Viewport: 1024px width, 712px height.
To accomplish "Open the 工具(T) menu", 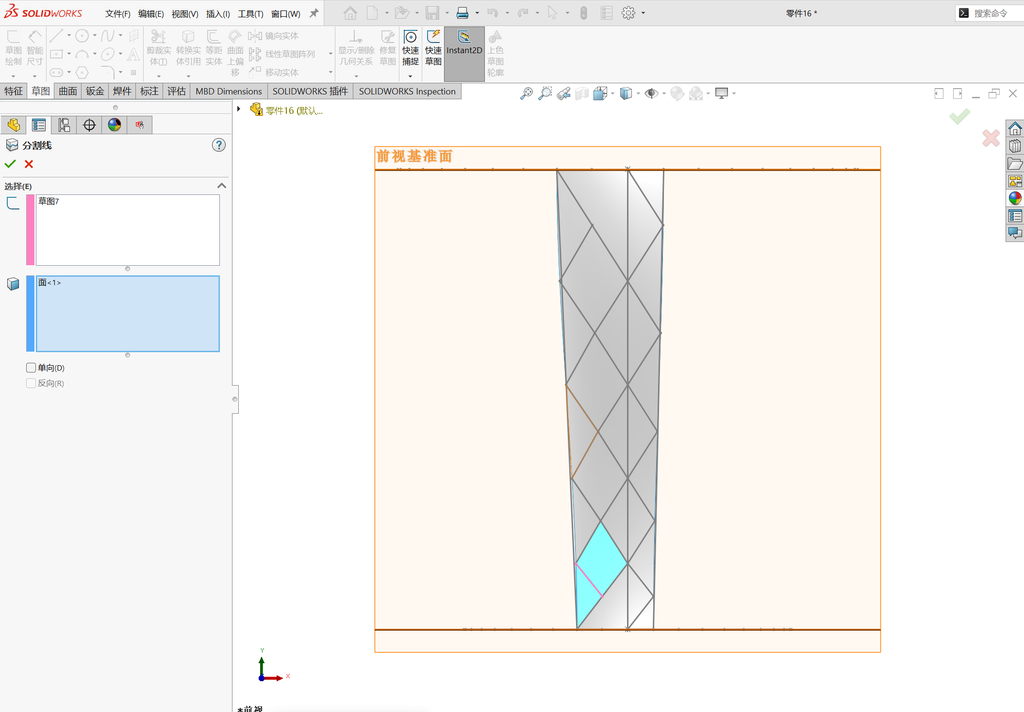I will [250, 14].
